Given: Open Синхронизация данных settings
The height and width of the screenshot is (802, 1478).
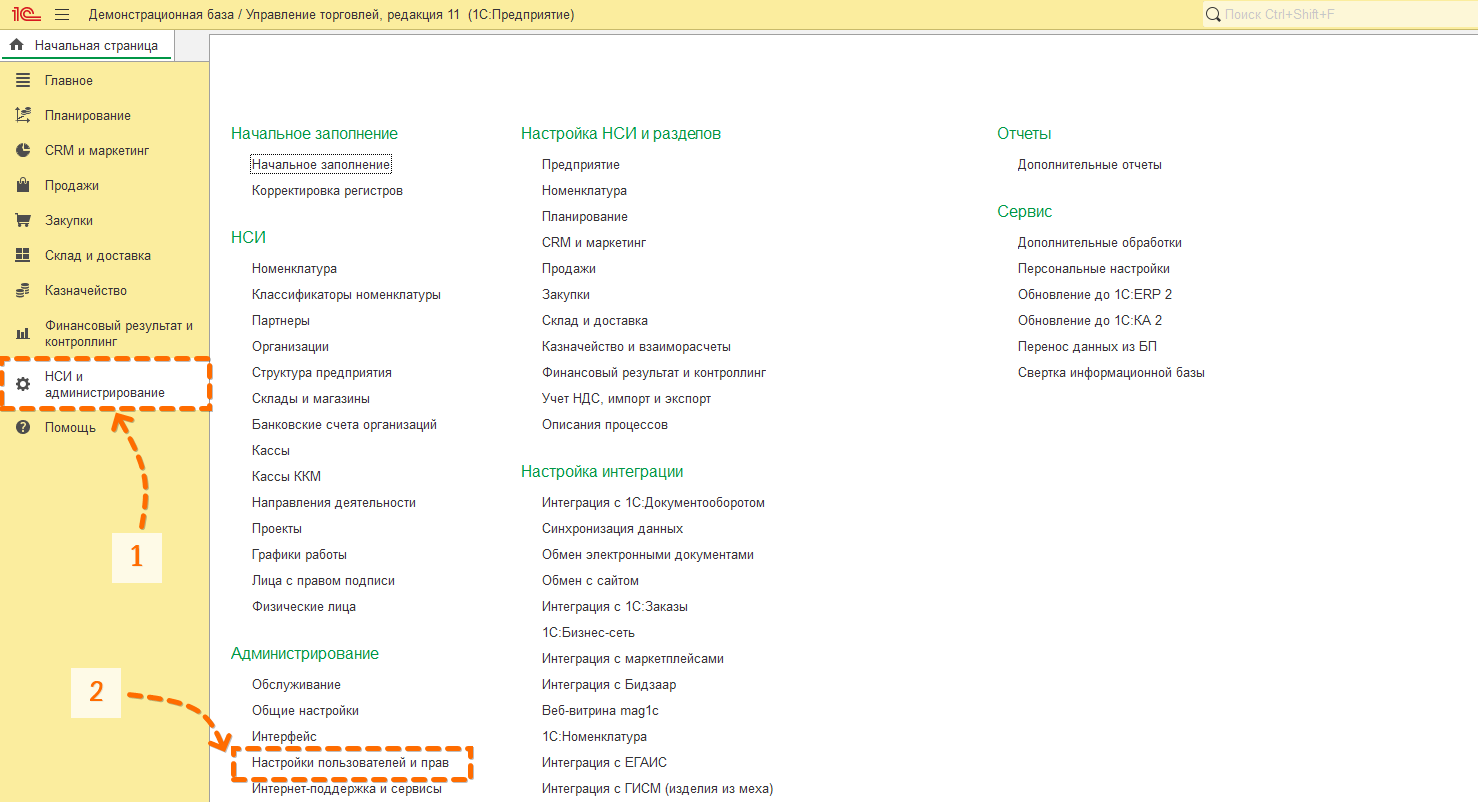Looking at the screenshot, I should 612,529.
